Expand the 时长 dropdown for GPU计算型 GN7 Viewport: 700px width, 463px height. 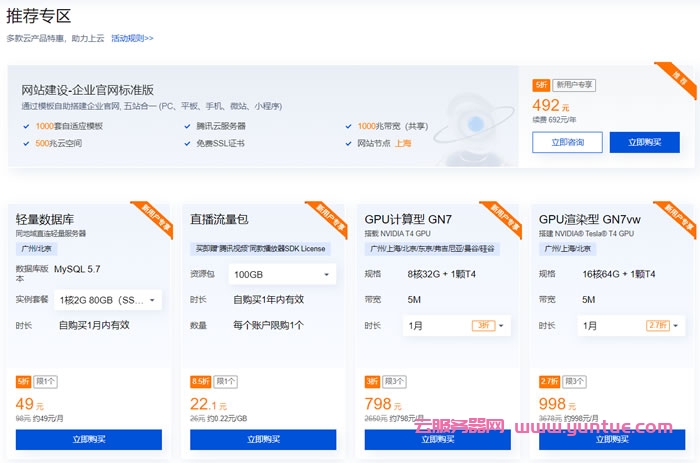(x=457, y=325)
